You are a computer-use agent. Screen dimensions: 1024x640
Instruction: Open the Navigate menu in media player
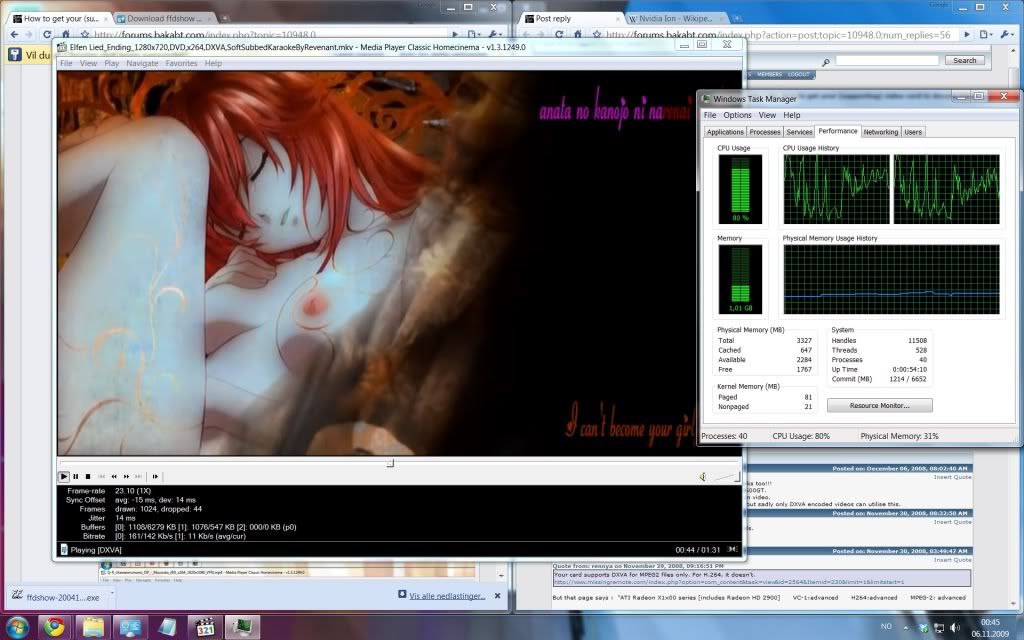(x=142, y=63)
